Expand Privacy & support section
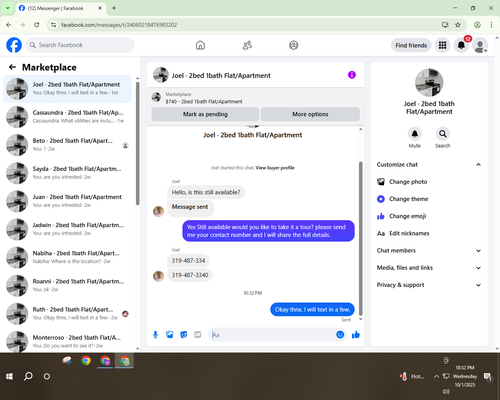Image resolution: width=500 pixels, height=400 pixels. (429, 285)
